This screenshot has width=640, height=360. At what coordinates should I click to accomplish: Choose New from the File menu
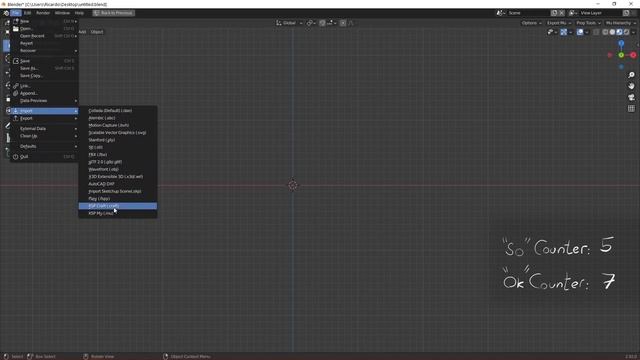click(x=44, y=21)
